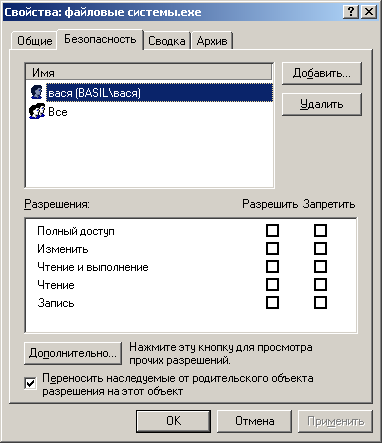Screen dimensions: 382x443
Task: Click the Добавить... button
Action: tap(322, 73)
